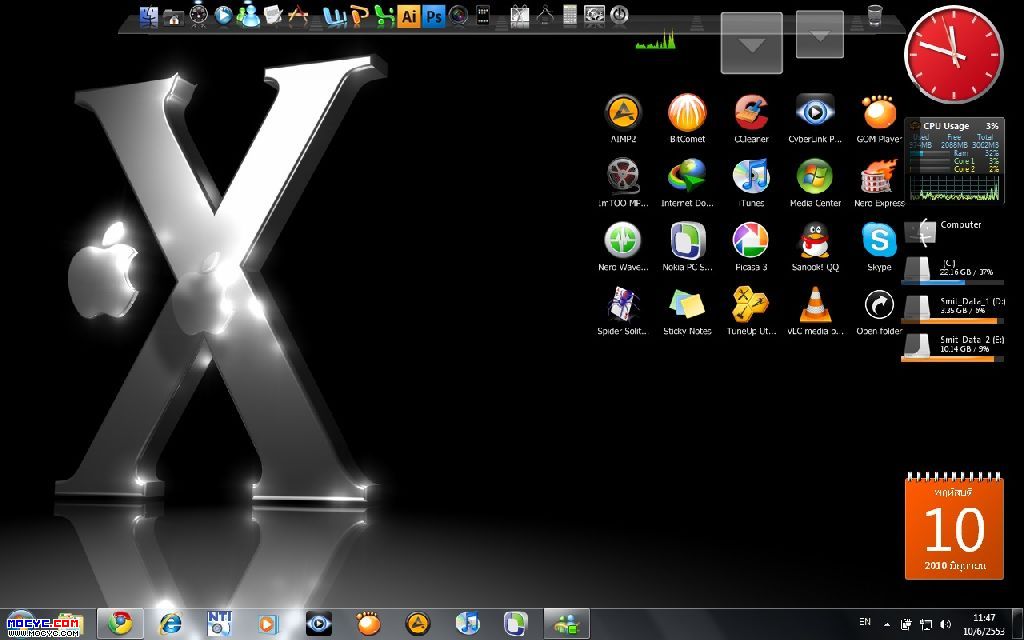Open the blue Word icon in top dock
Viewport: 1024px width, 640px height.
(335, 16)
